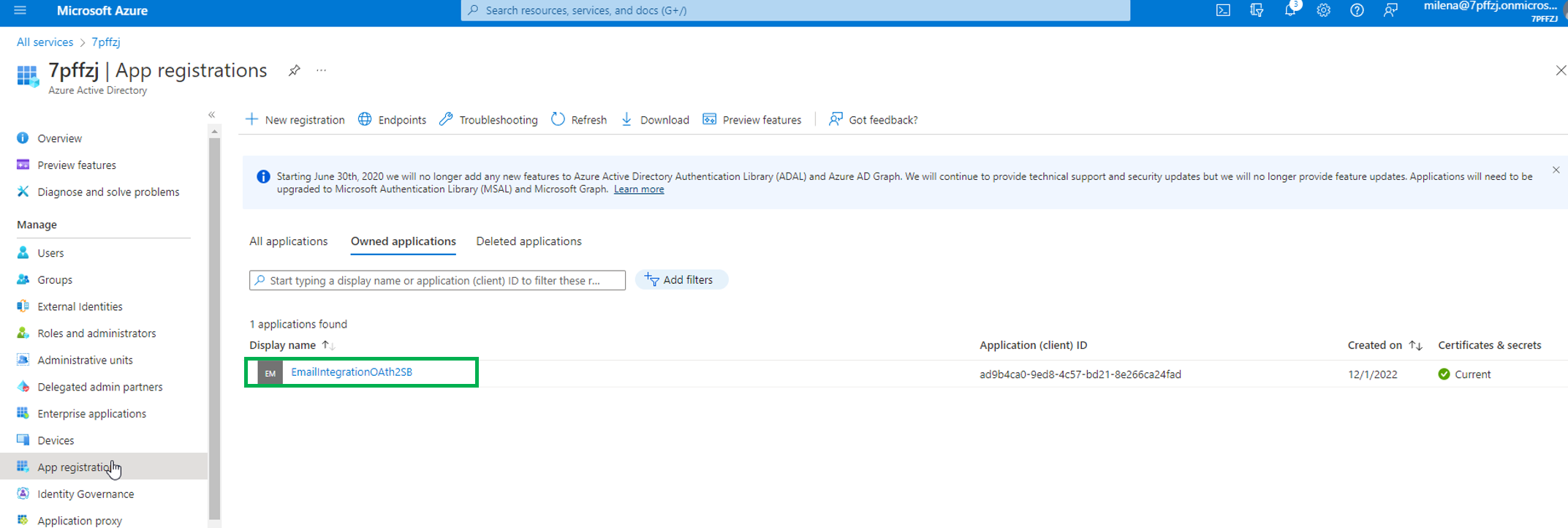Sort by Created on column
The image size is (1568, 528).
click(1385, 345)
